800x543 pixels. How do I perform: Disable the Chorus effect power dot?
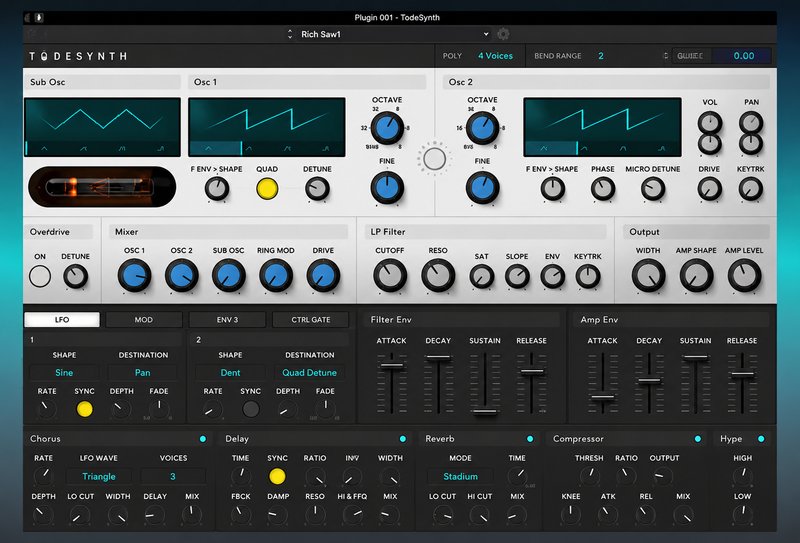203,439
